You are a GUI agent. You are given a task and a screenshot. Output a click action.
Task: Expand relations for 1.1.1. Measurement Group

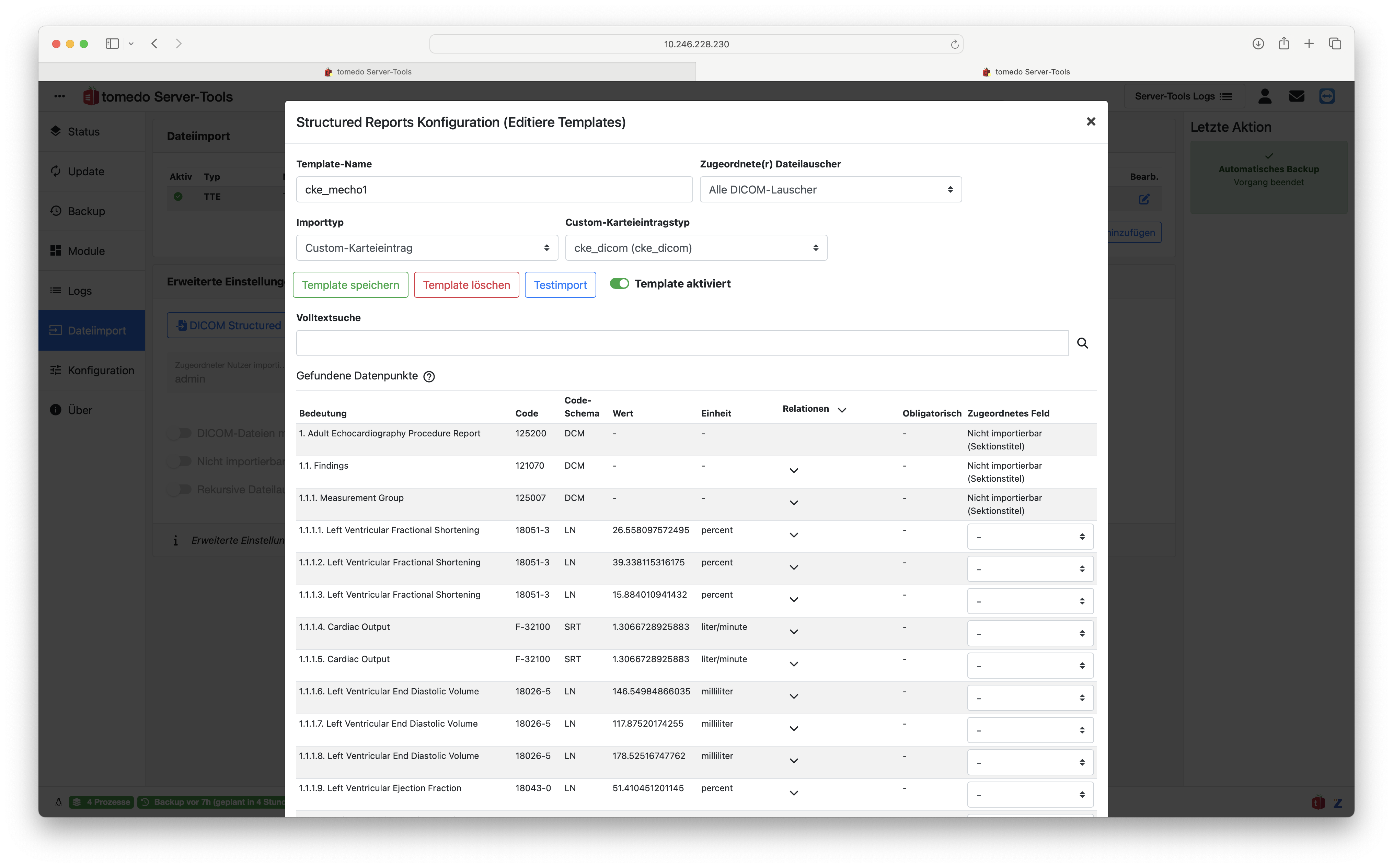pos(793,503)
